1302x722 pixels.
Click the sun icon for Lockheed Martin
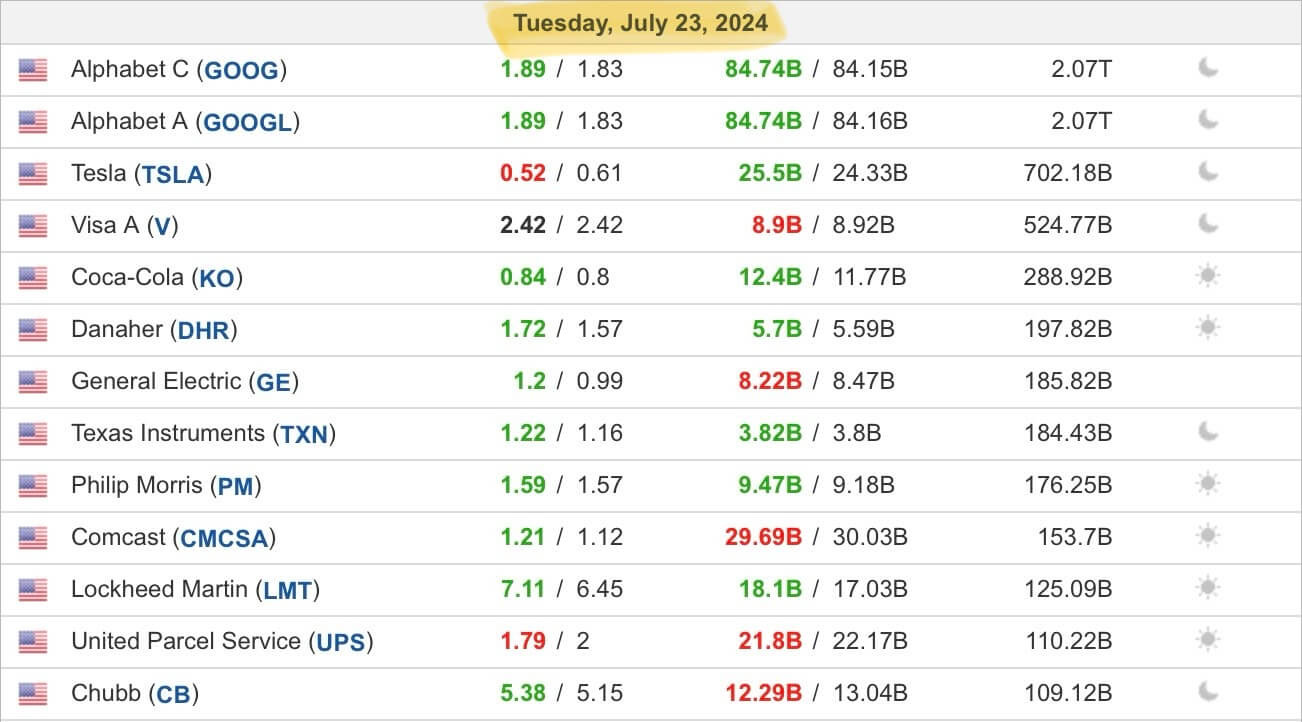click(1208, 588)
